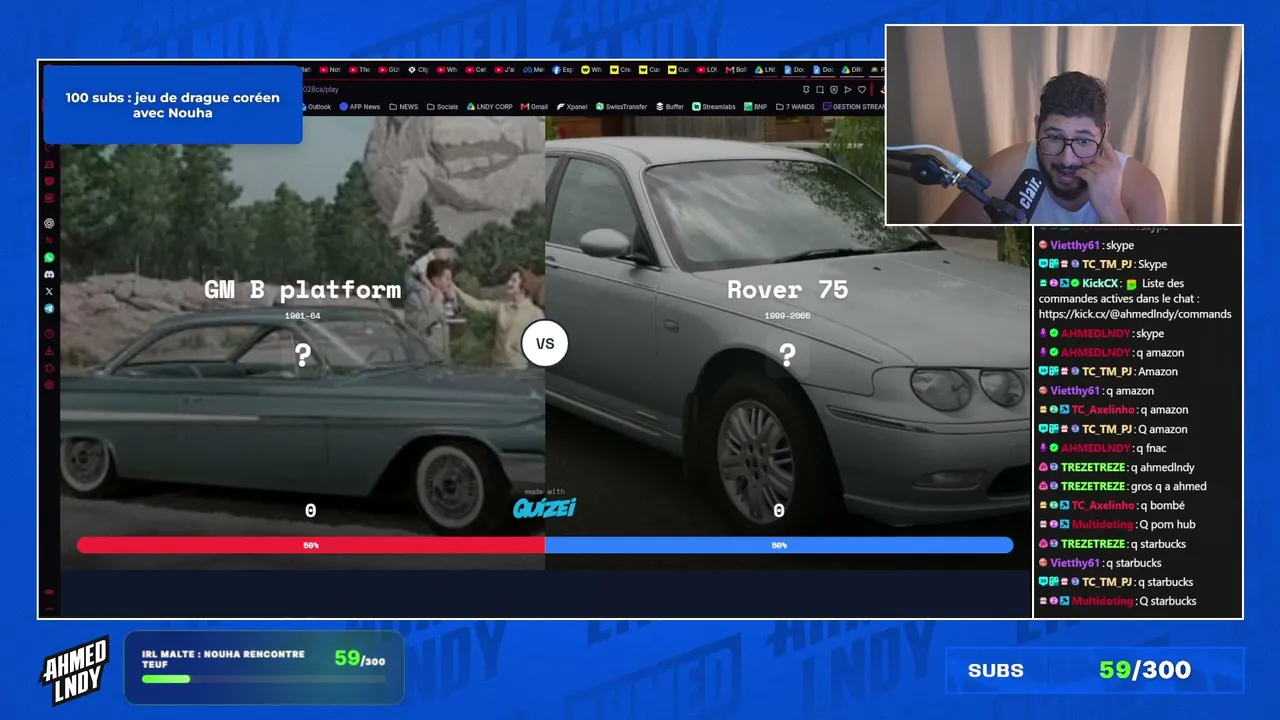1280x720 pixels.
Task: Open the GESTION STREAM bookmark
Action: [854, 106]
